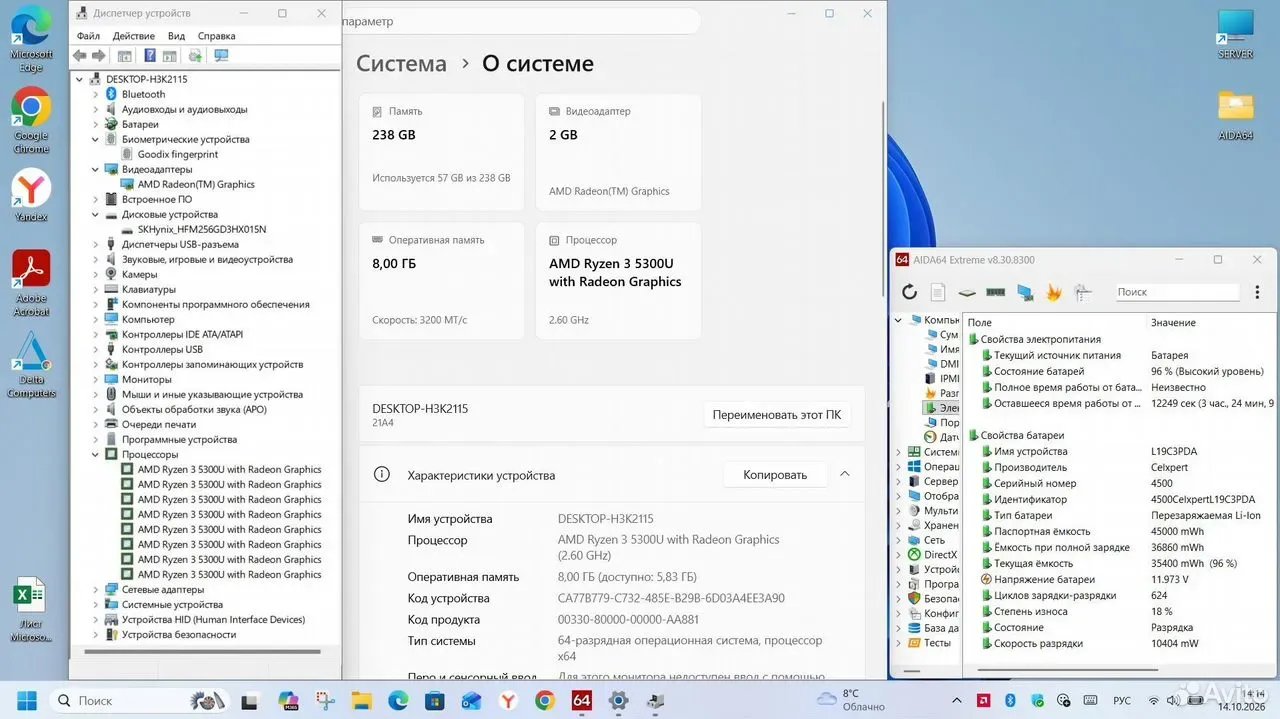
Task: Select Паспортная ёмкость row in AIDA64
Action: tap(1120, 531)
